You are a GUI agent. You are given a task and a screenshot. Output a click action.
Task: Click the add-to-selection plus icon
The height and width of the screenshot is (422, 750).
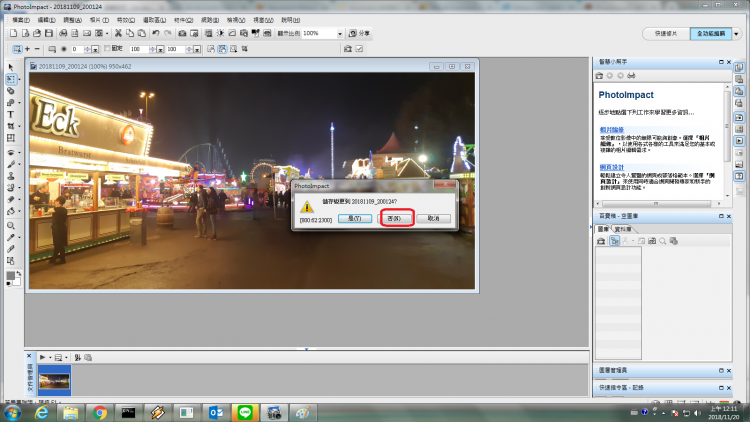[x=27, y=49]
